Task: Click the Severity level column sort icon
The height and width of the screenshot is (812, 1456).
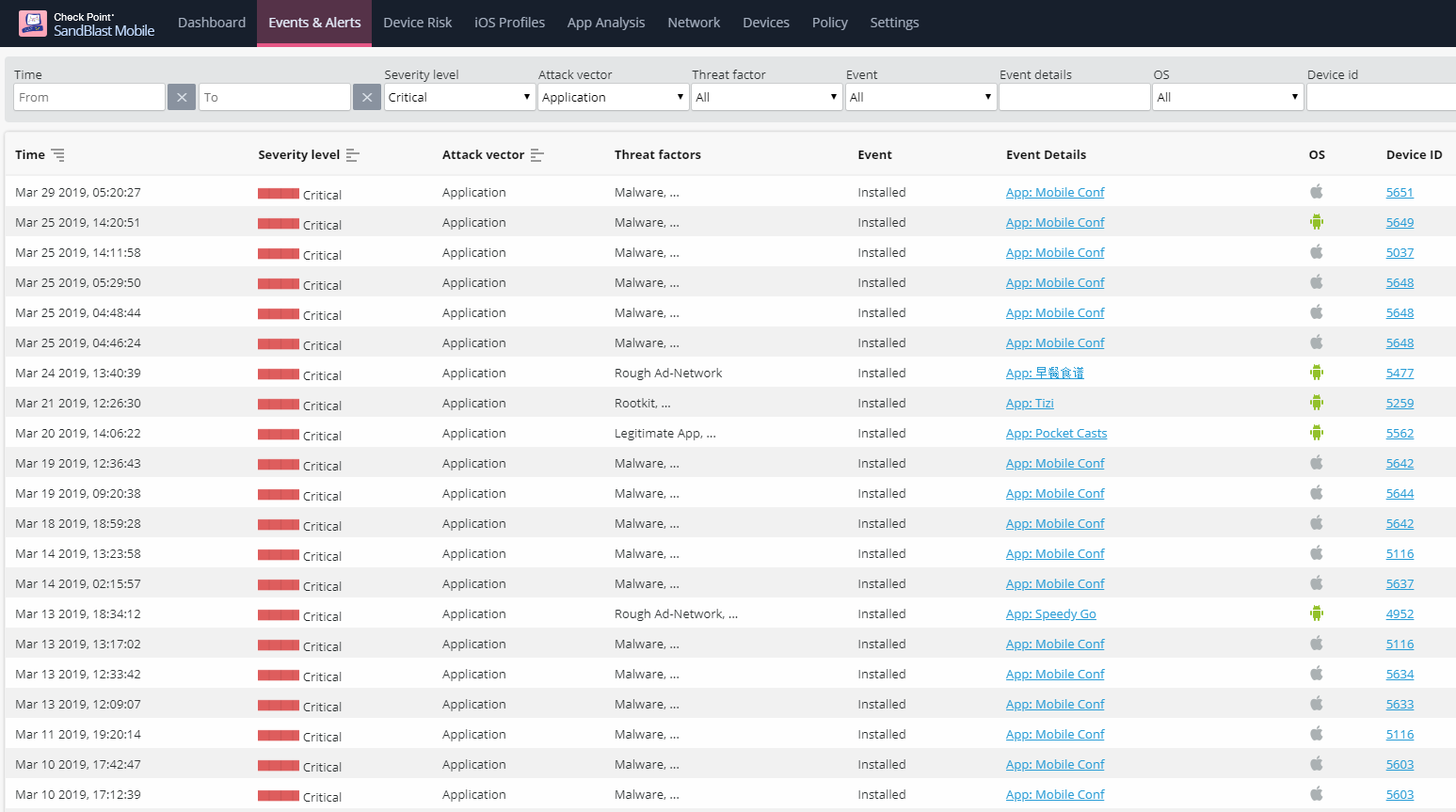Action: click(x=353, y=155)
